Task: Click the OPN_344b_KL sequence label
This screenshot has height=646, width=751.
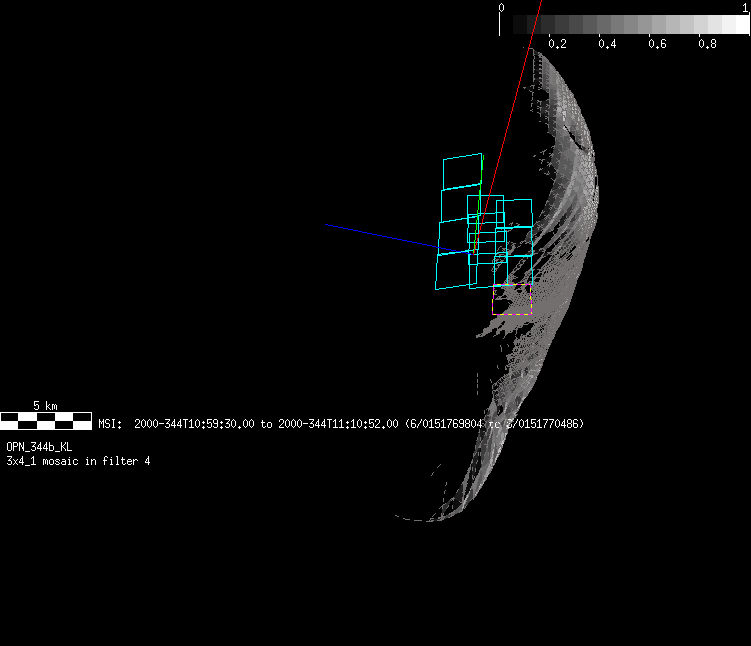Action: tap(39, 447)
